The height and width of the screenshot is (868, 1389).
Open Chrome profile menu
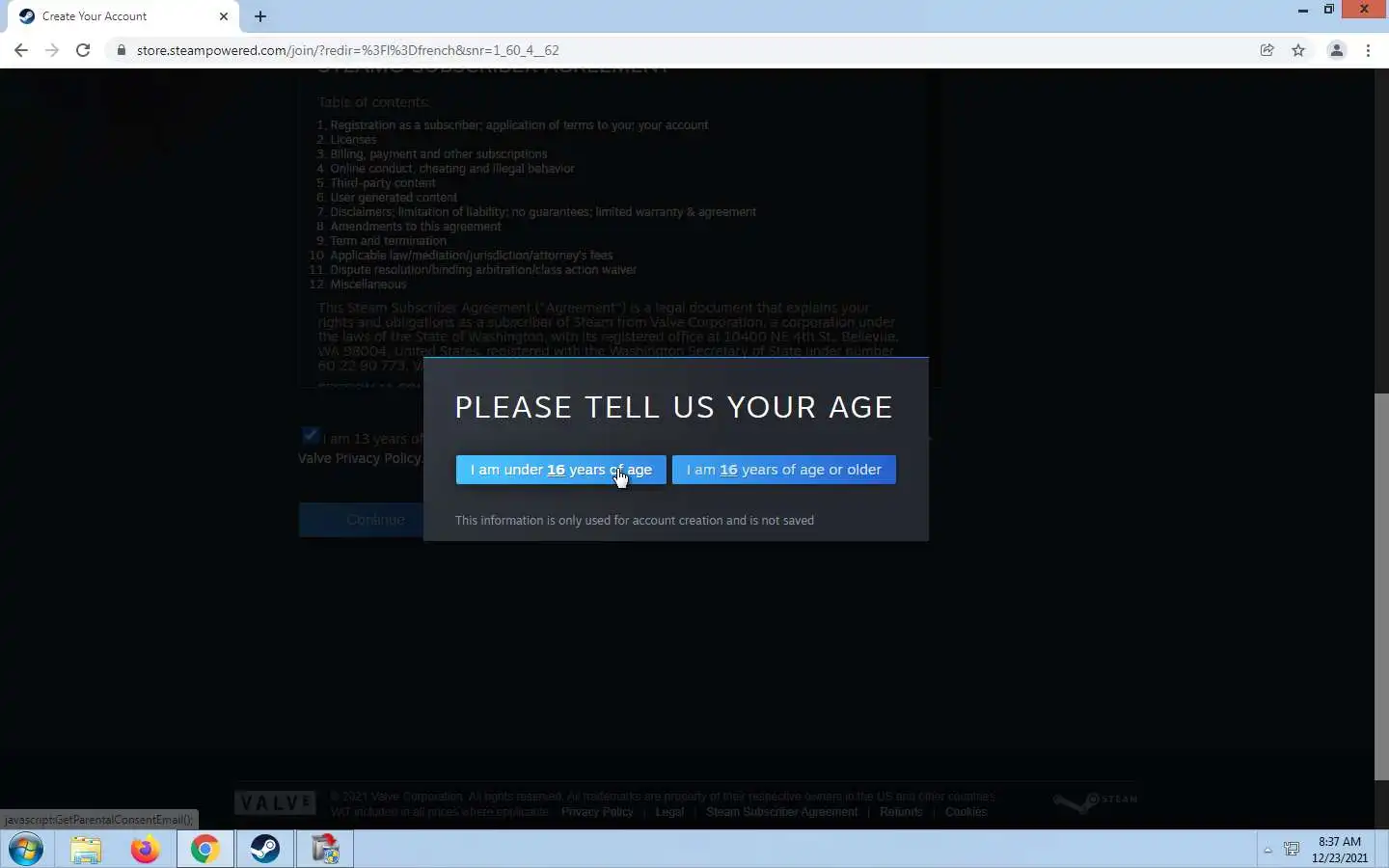coord(1337,50)
